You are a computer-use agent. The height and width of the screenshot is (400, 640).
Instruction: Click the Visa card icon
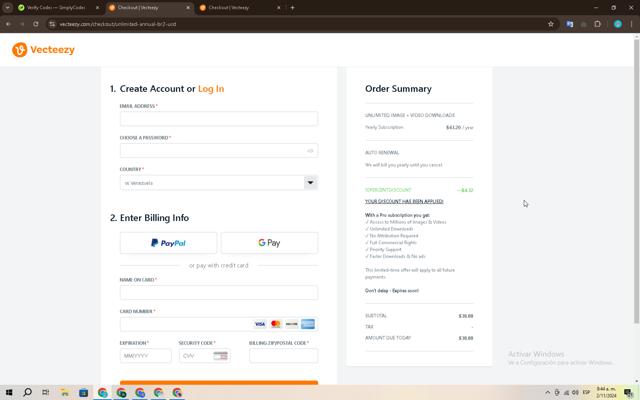pos(260,324)
